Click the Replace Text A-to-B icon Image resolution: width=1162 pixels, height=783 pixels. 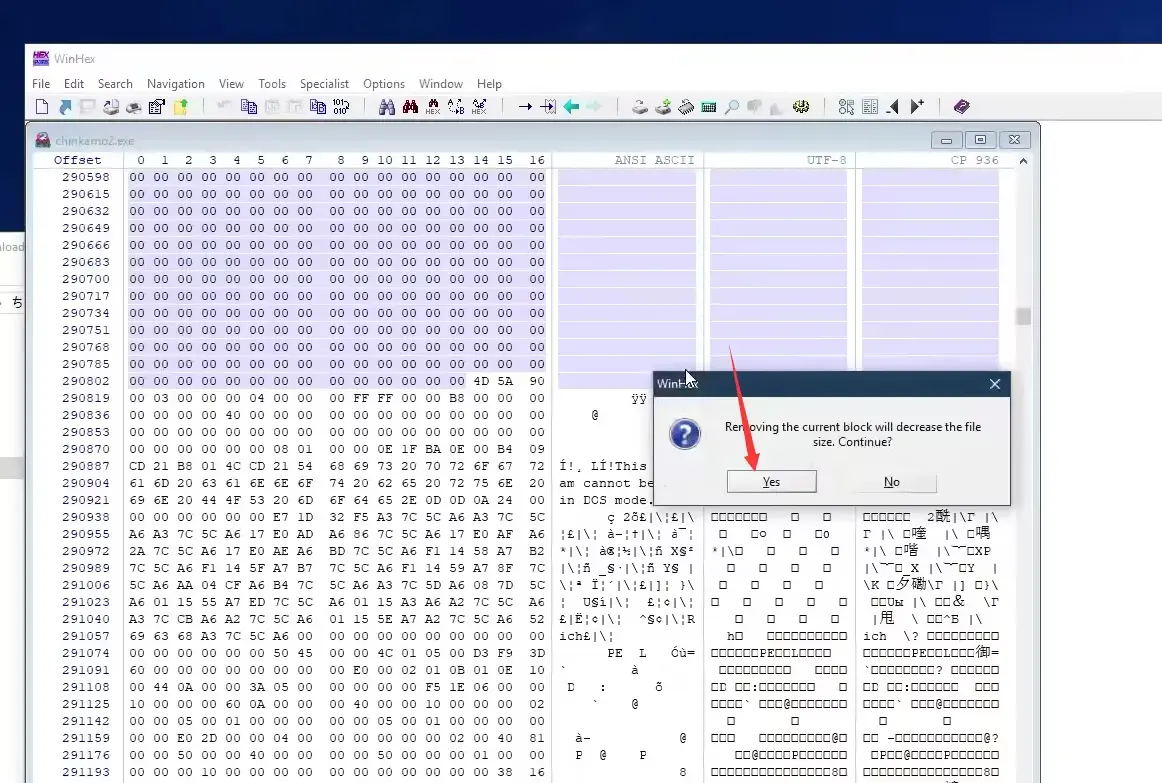point(456,107)
